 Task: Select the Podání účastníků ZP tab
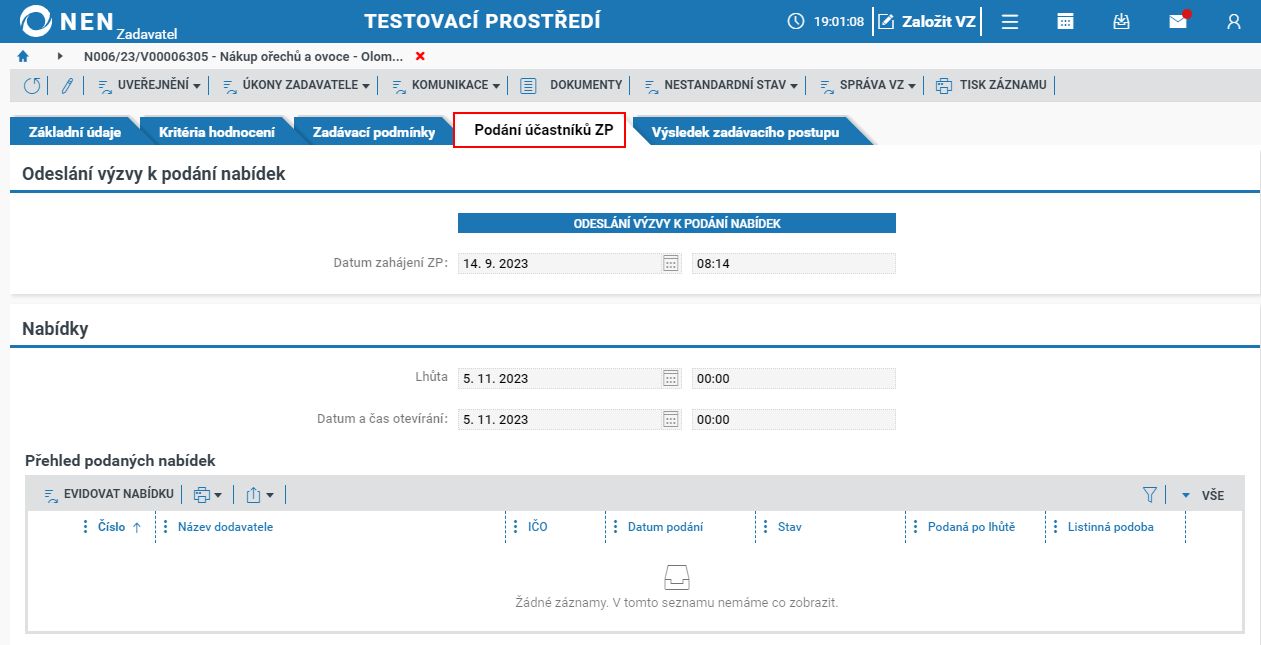[540, 130]
